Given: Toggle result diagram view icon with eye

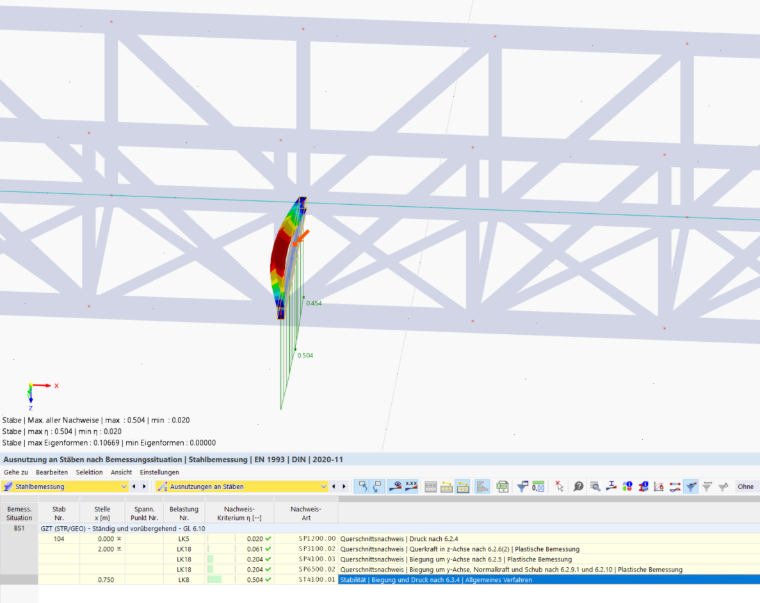Looking at the screenshot, I should point(395,486).
